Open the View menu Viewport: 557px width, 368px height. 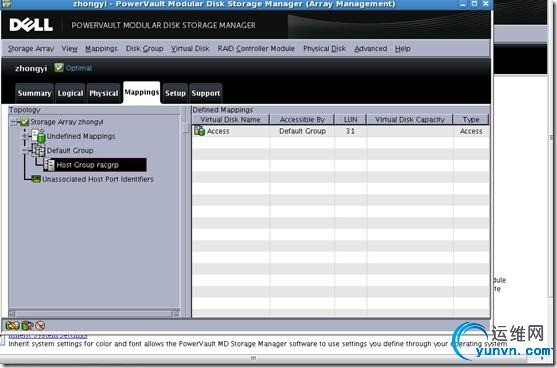[70, 49]
